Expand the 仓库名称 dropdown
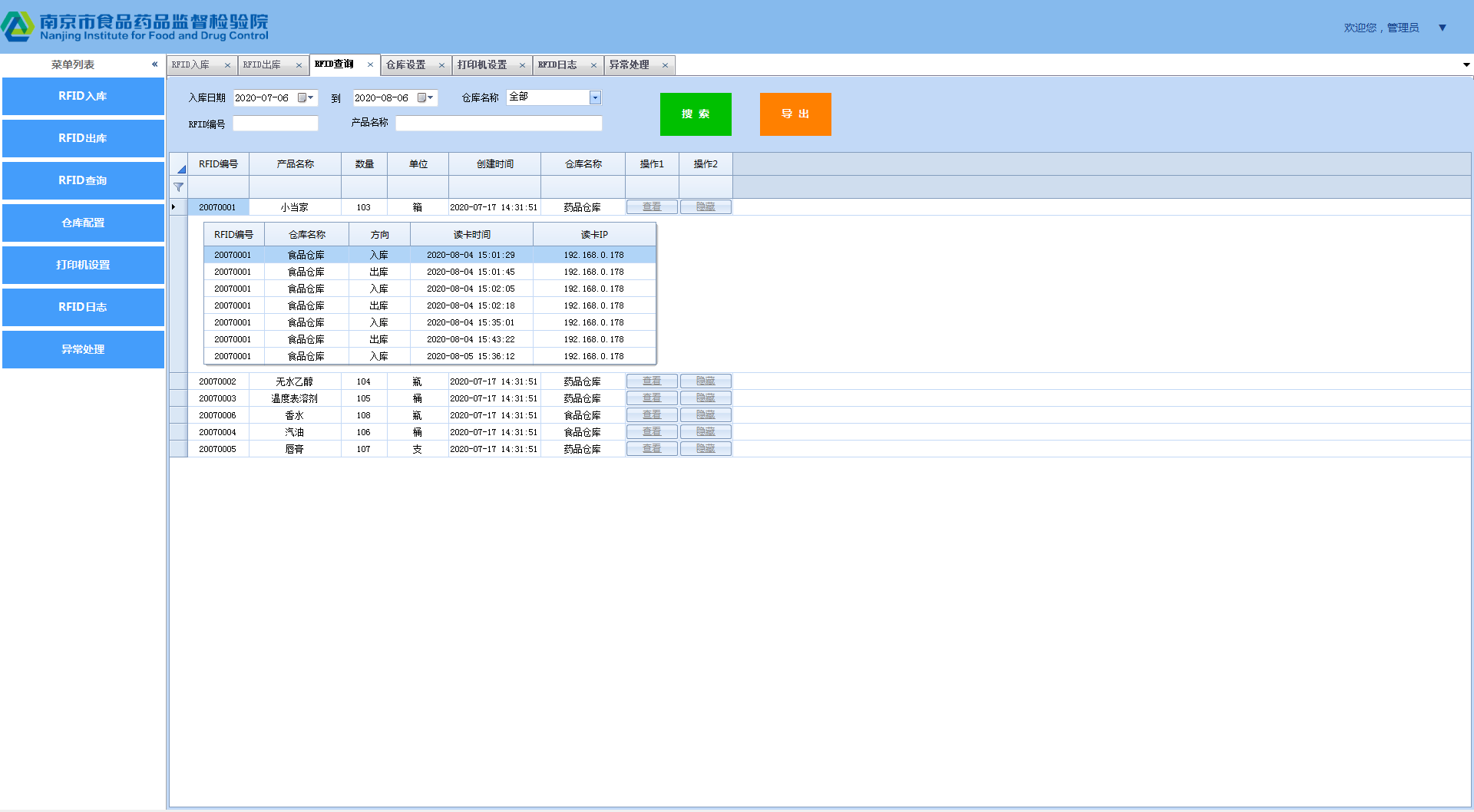This screenshot has width=1474, height=812. [595, 97]
